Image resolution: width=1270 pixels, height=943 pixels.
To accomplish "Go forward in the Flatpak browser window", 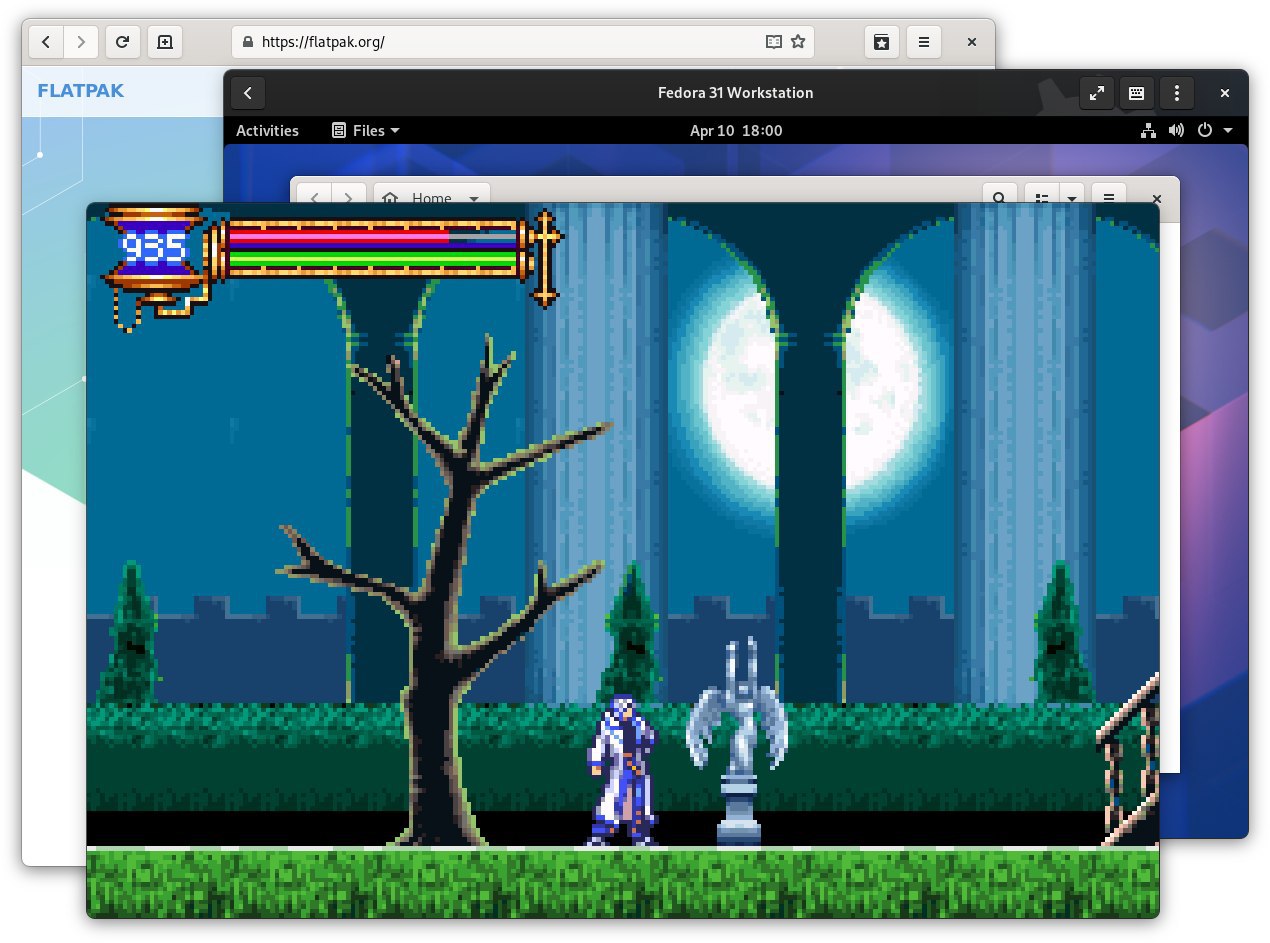I will (81, 42).
